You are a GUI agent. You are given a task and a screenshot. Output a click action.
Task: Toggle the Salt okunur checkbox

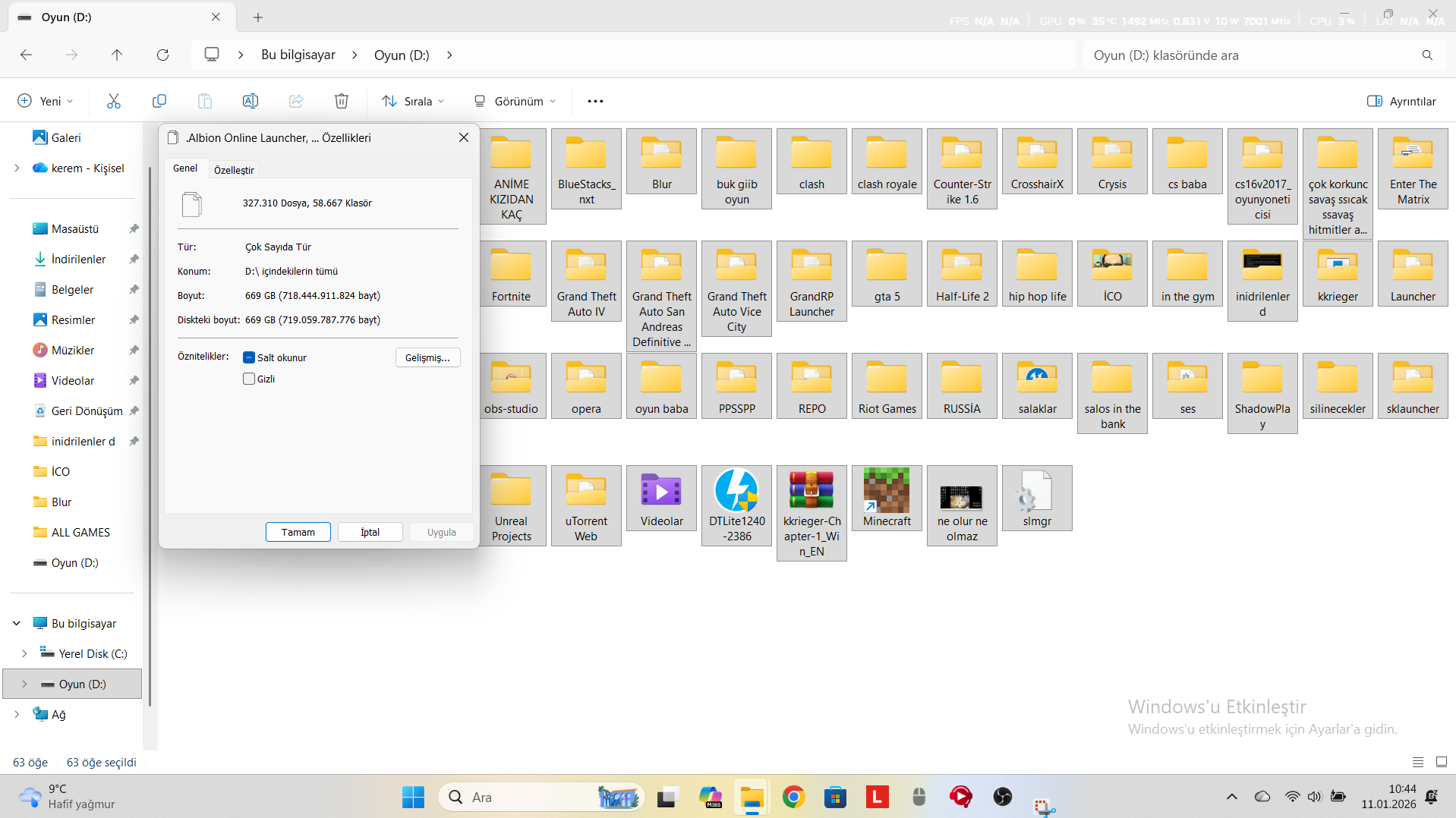(249, 357)
